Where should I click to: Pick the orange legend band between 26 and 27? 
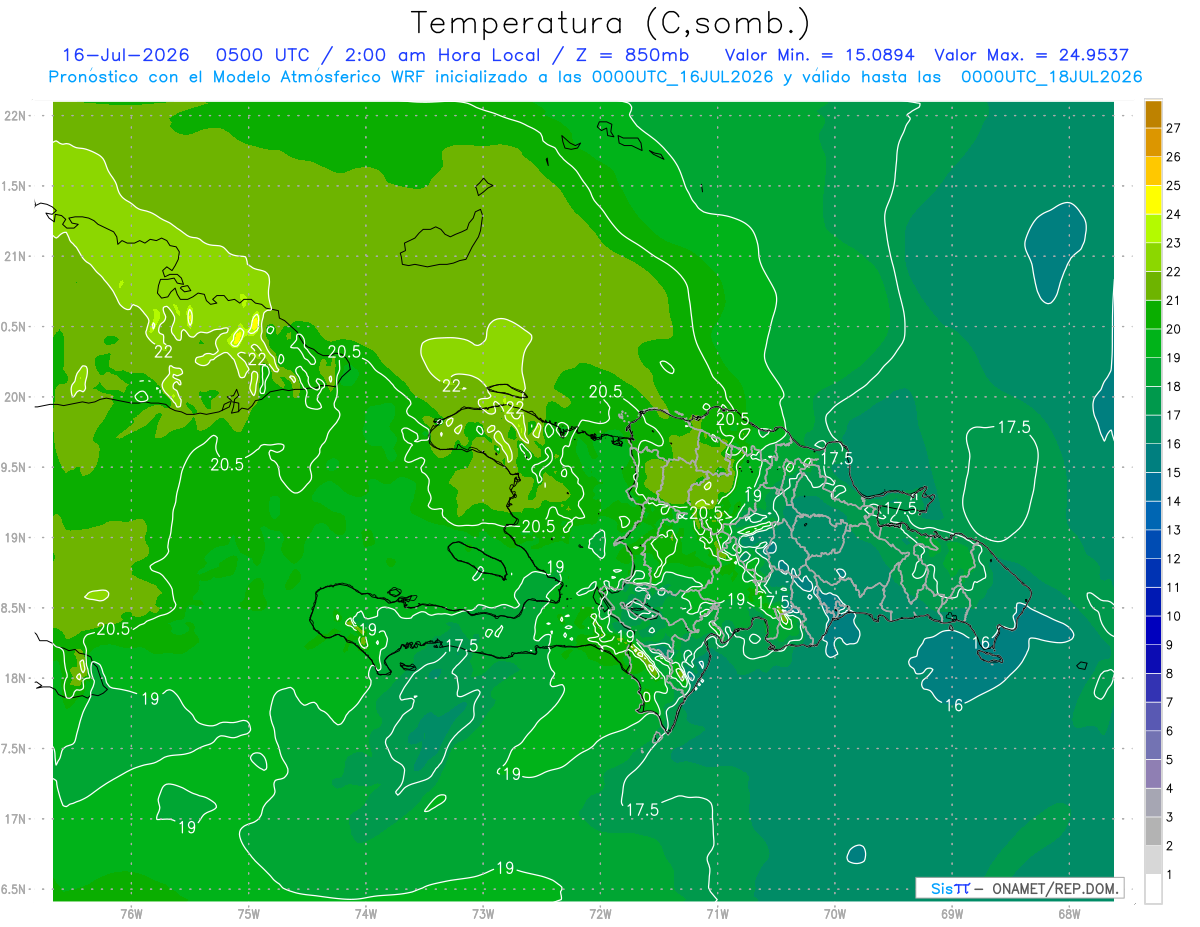[x=1153, y=141]
